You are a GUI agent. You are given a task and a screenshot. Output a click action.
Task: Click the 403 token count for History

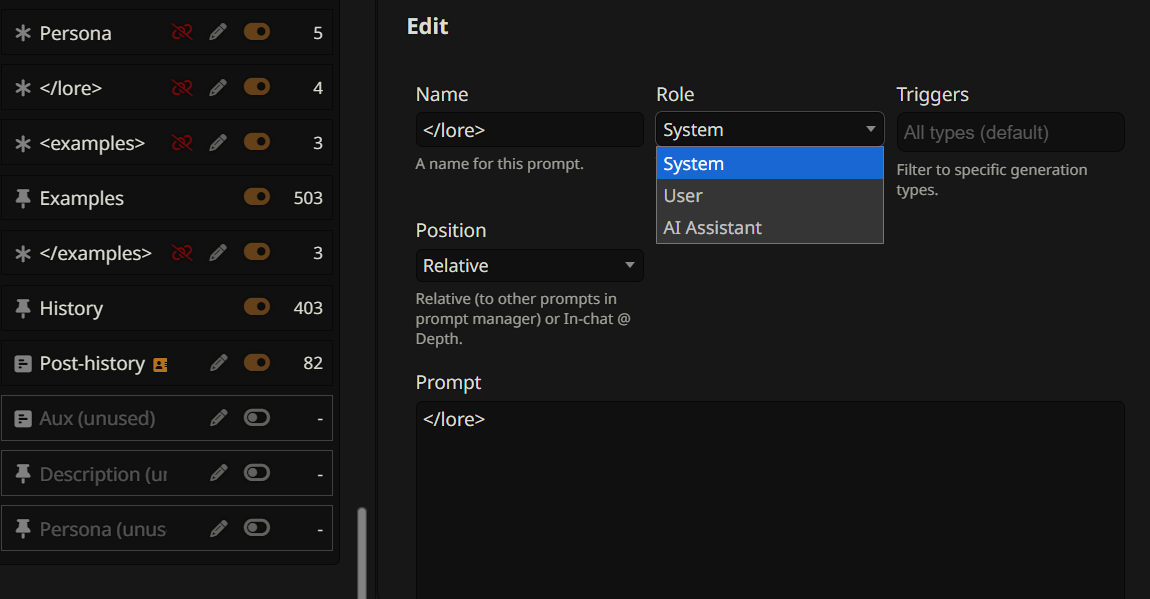(308, 308)
